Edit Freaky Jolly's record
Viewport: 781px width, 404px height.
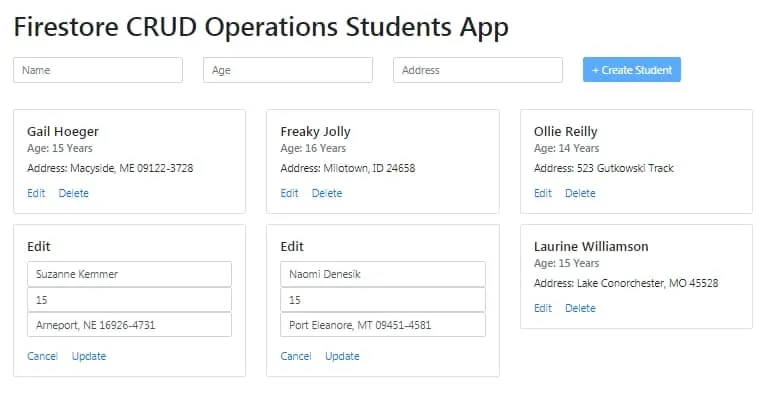[289, 193]
